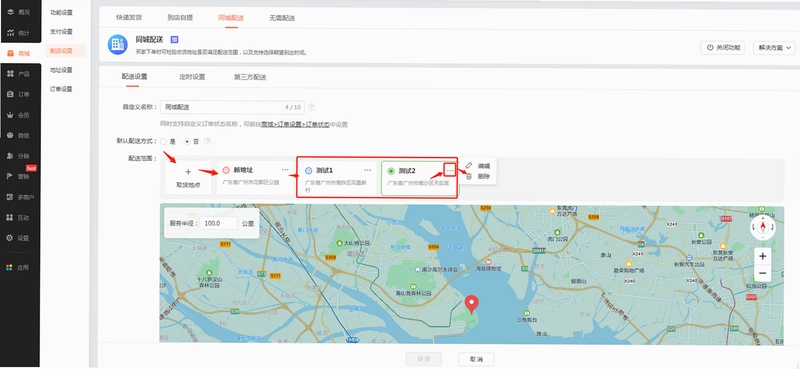Open 概况 in the dark sidebar
The height and width of the screenshot is (369, 800).
(19, 12)
